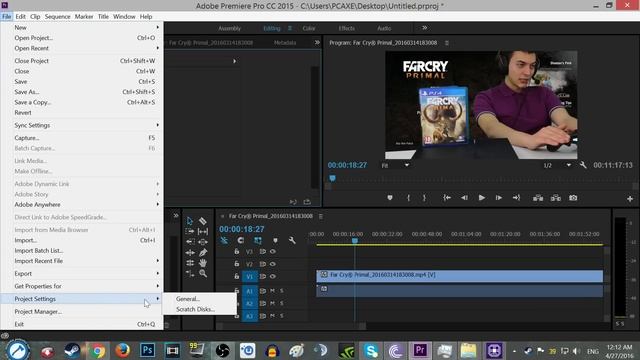Toggle Linked Selection in the timeline

258,240
